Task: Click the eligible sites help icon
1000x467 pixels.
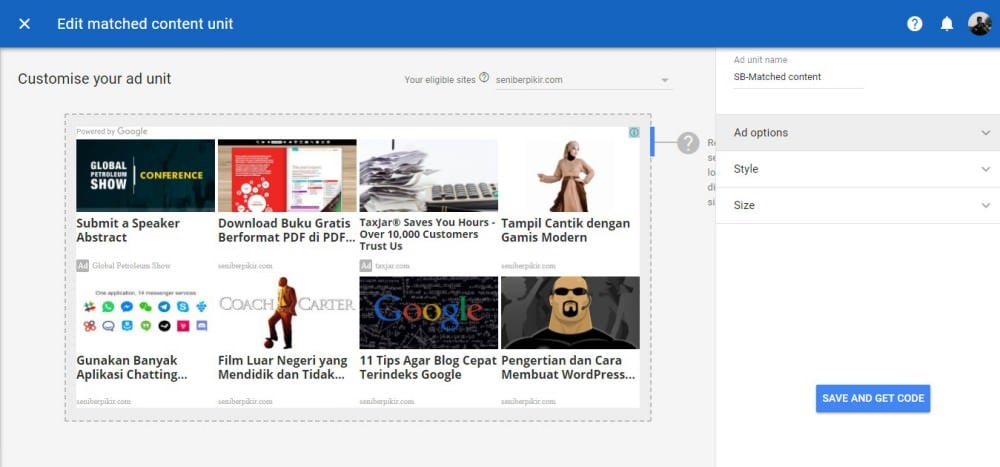Action: [484, 78]
